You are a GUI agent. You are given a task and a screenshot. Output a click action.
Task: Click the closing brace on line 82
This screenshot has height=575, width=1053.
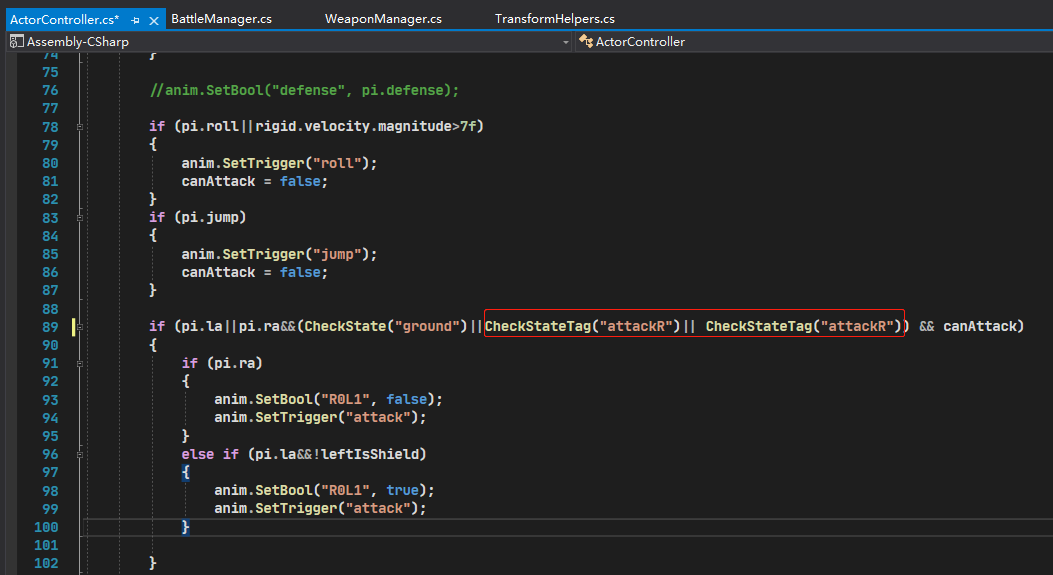tap(152, 199)
